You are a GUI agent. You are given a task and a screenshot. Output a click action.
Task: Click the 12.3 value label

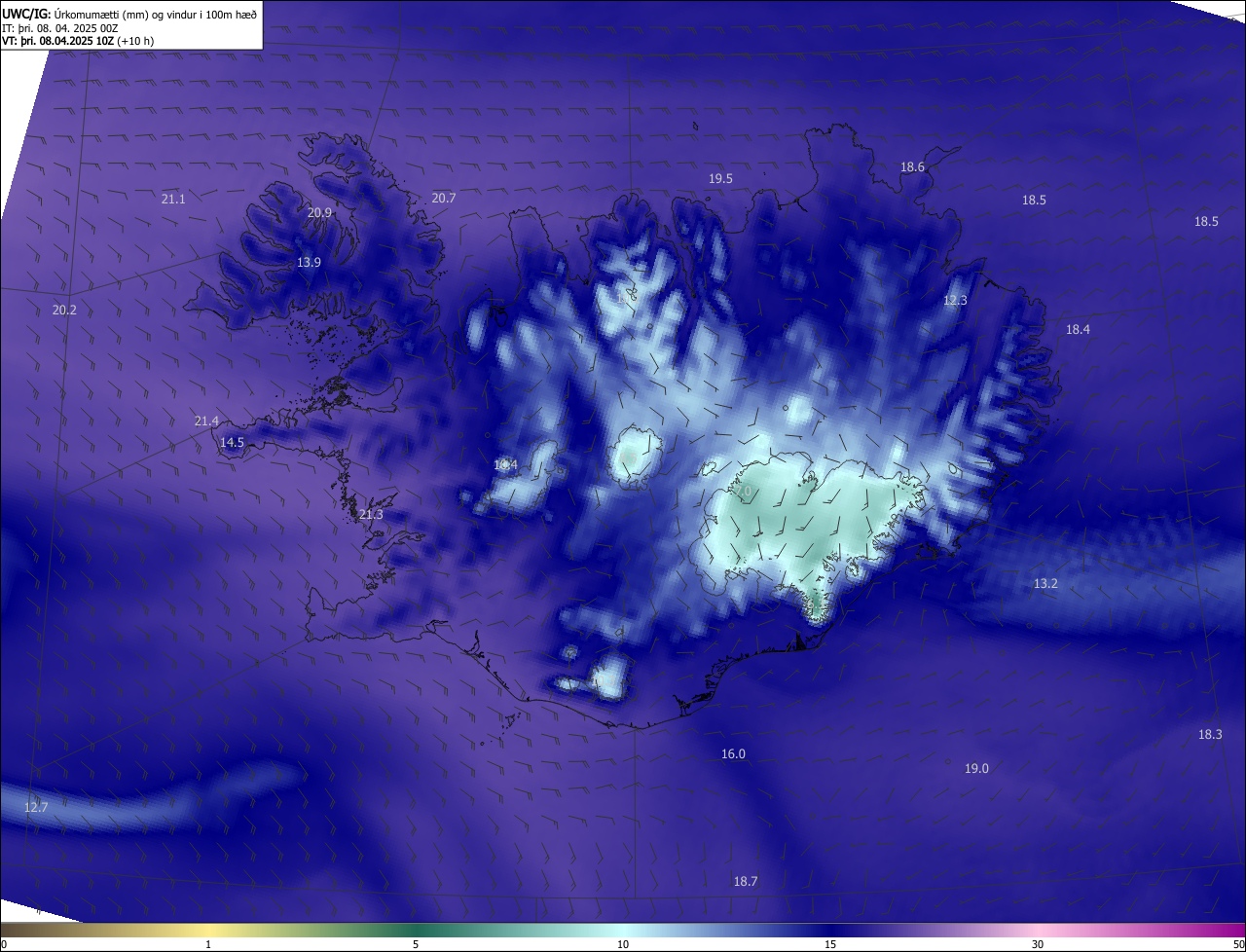click(x=955, y=301)
